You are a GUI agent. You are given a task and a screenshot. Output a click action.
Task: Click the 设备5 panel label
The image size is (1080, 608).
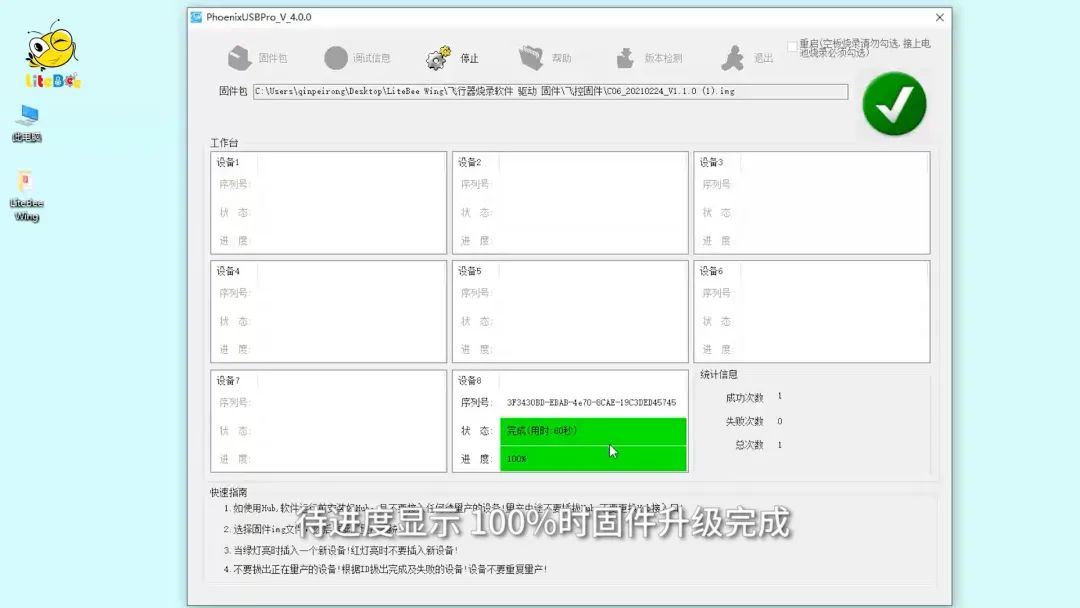pyautogui.click(x=470, y=271)
